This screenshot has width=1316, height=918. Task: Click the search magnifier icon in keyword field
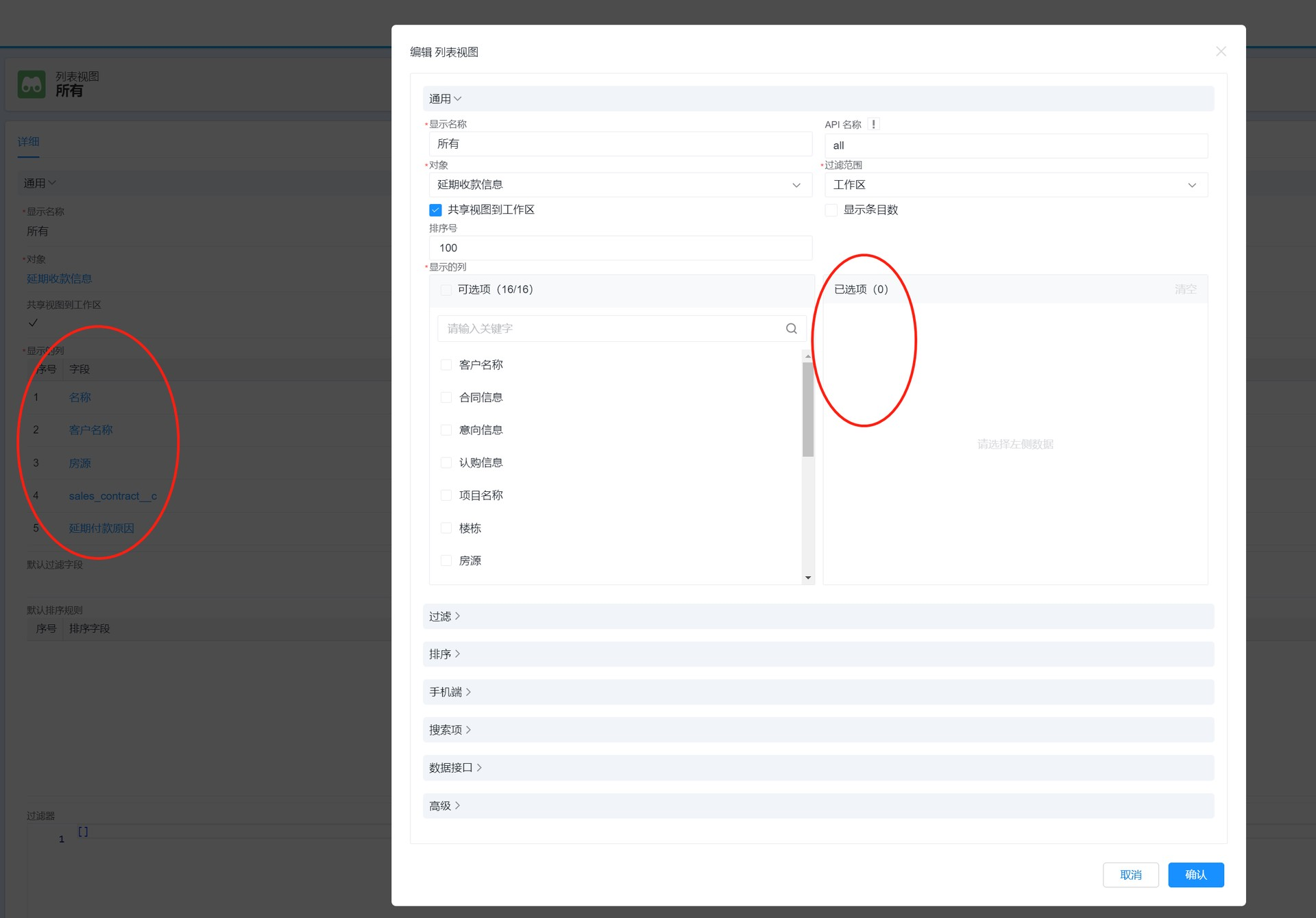point(792,328)
